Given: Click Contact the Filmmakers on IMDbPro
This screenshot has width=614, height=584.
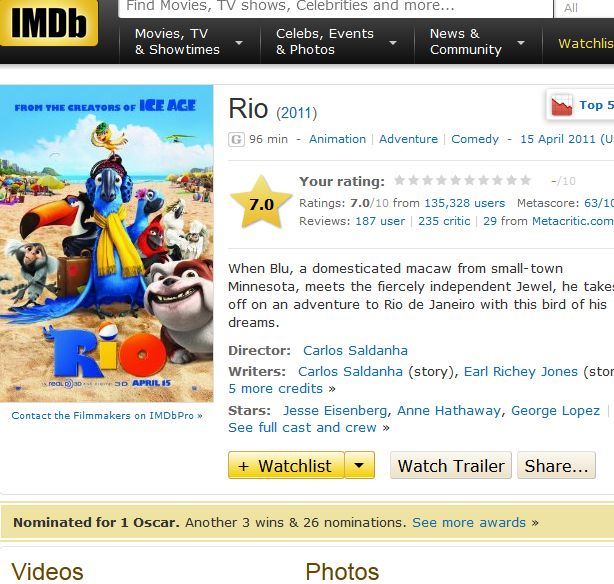Looking at the screenshot, I should (x=107, y=416).
